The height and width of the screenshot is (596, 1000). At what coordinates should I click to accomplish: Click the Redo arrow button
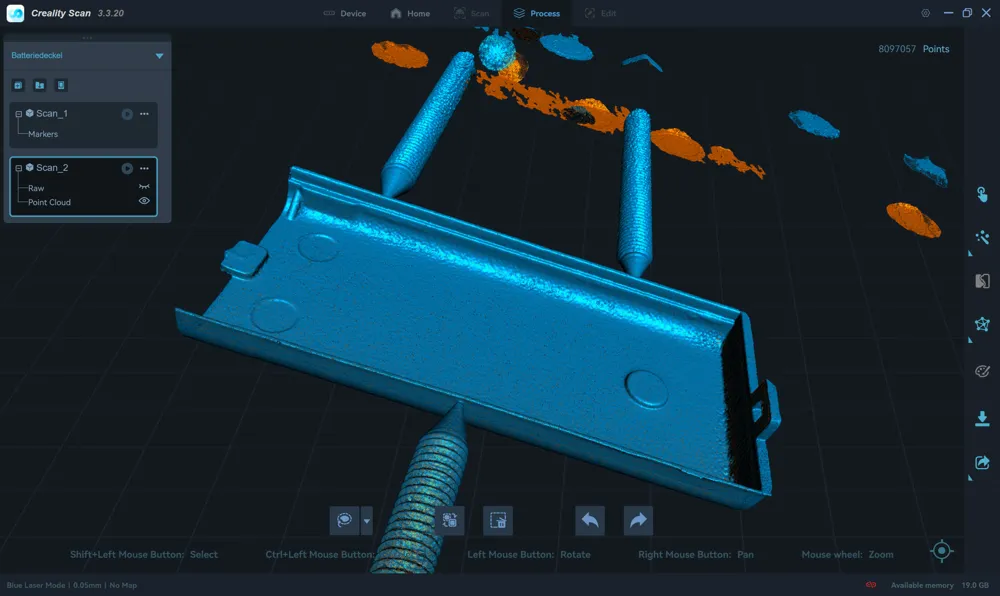[x=637, y=520]
